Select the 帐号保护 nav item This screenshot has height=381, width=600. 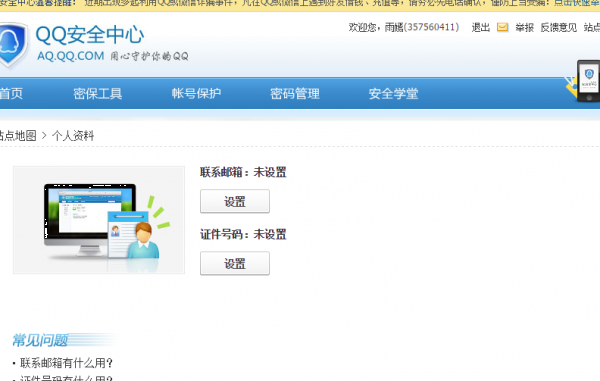[196, 93]
